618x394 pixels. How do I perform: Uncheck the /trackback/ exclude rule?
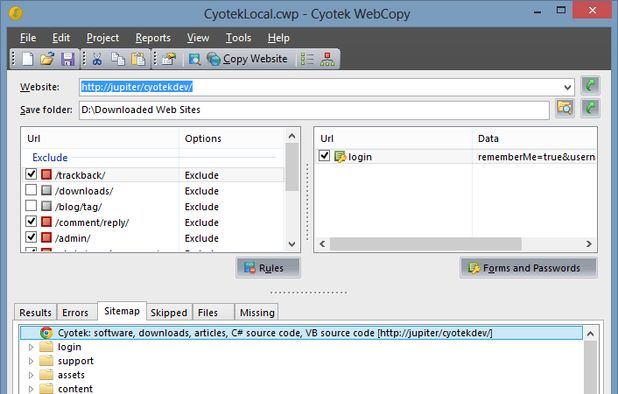coord(31,174)
